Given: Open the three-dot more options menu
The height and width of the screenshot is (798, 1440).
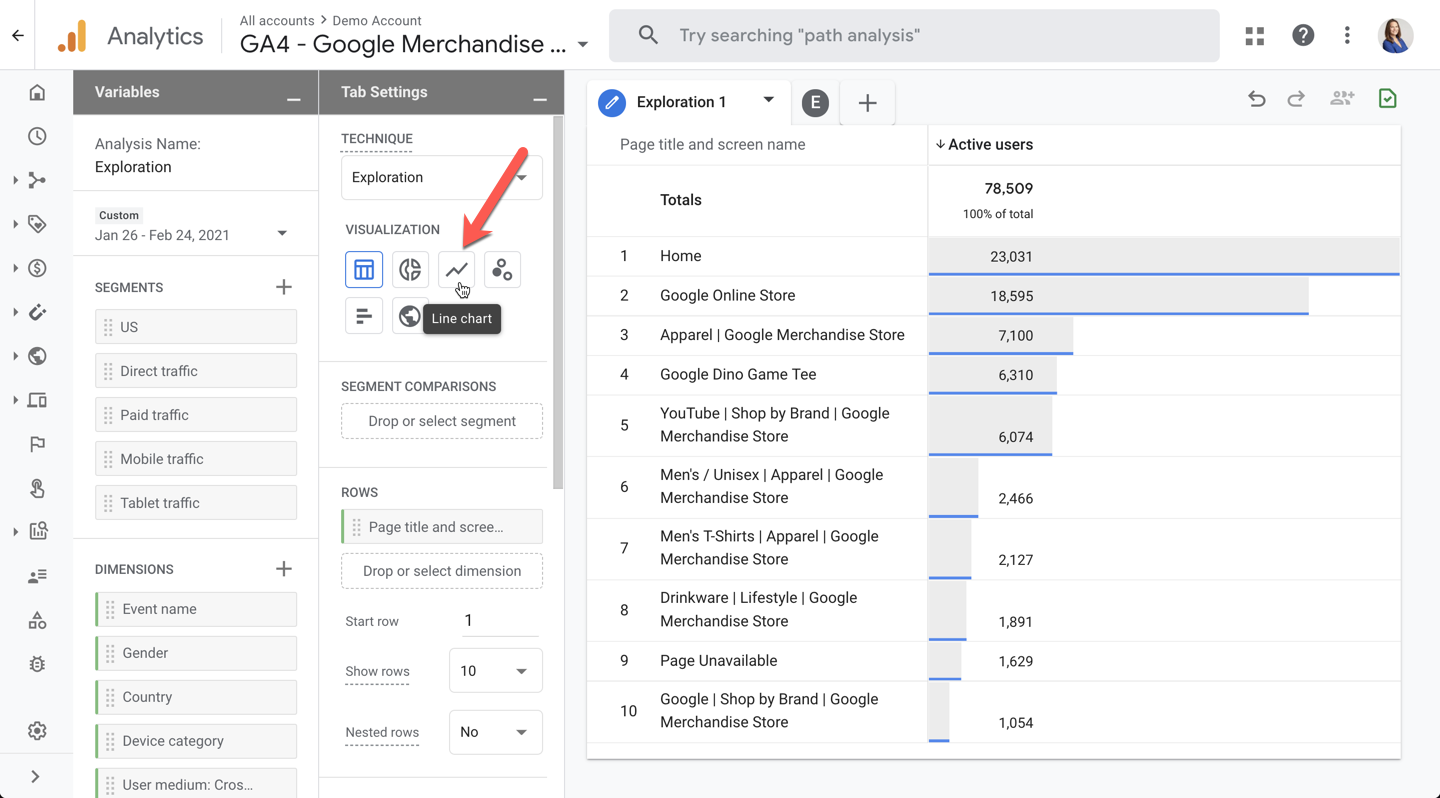Looking at the screenshot, I should [1347, 36].
